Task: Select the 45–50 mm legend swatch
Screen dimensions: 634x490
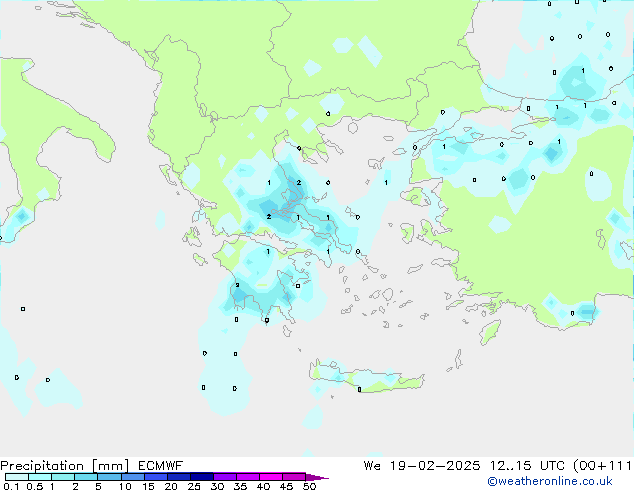Action: tap(294, 477)
